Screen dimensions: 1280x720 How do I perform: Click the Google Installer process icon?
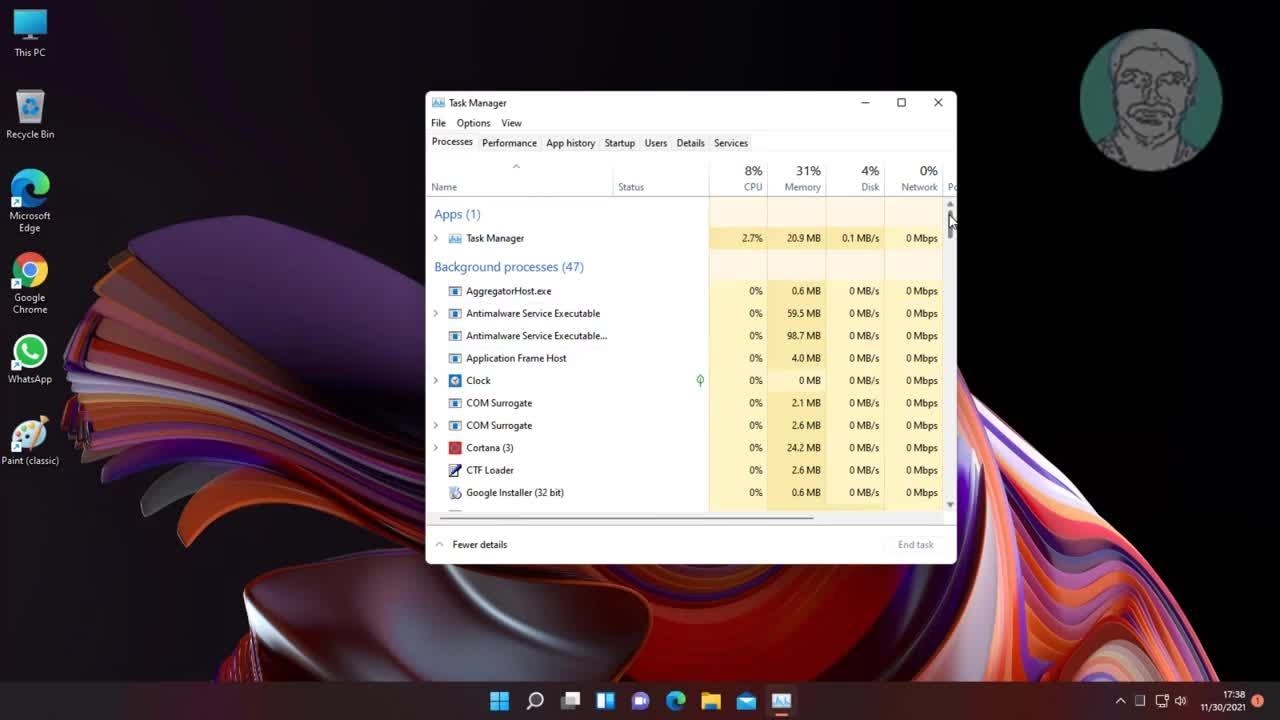(x=455, y=493)
